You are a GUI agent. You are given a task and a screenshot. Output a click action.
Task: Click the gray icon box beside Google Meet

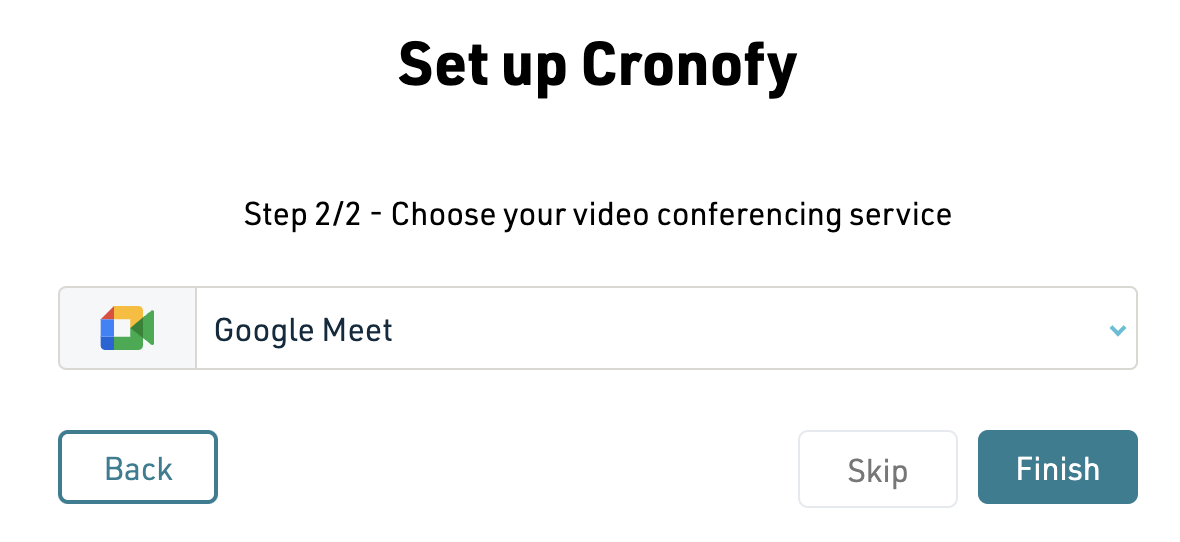pos(127,328)
